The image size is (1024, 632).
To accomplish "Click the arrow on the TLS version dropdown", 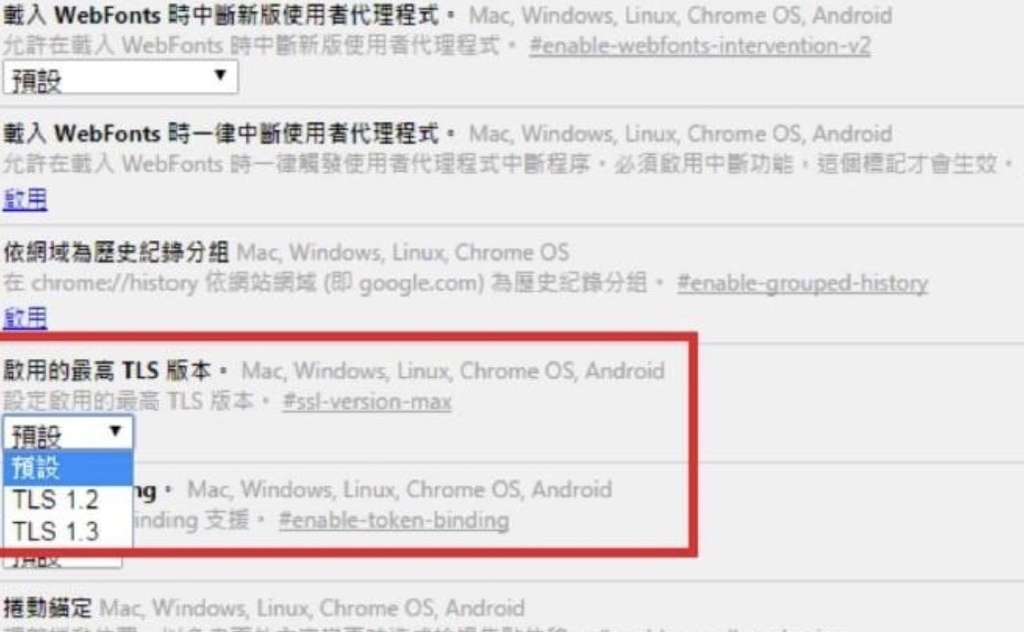I will point(116,431).
